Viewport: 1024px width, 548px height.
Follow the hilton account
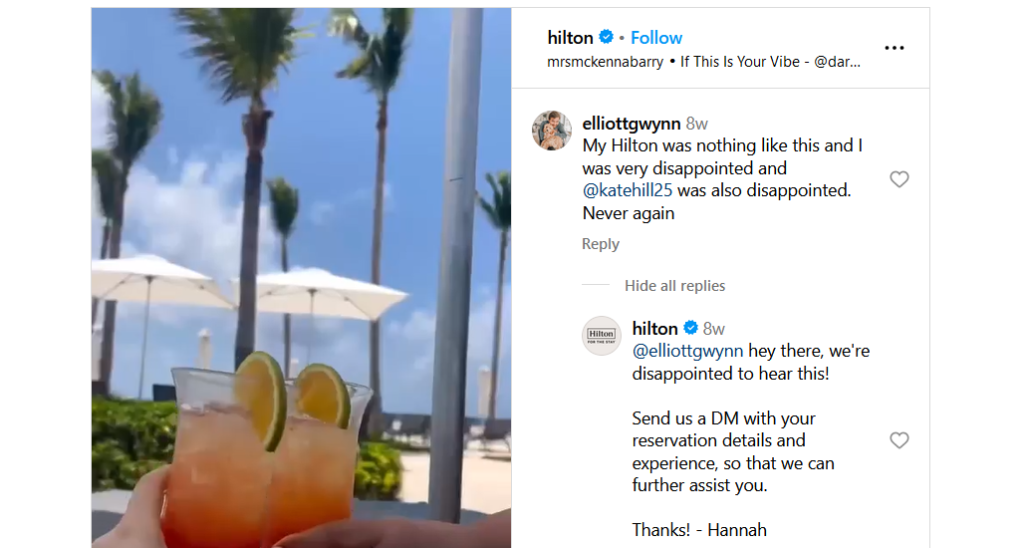(656, 38)
